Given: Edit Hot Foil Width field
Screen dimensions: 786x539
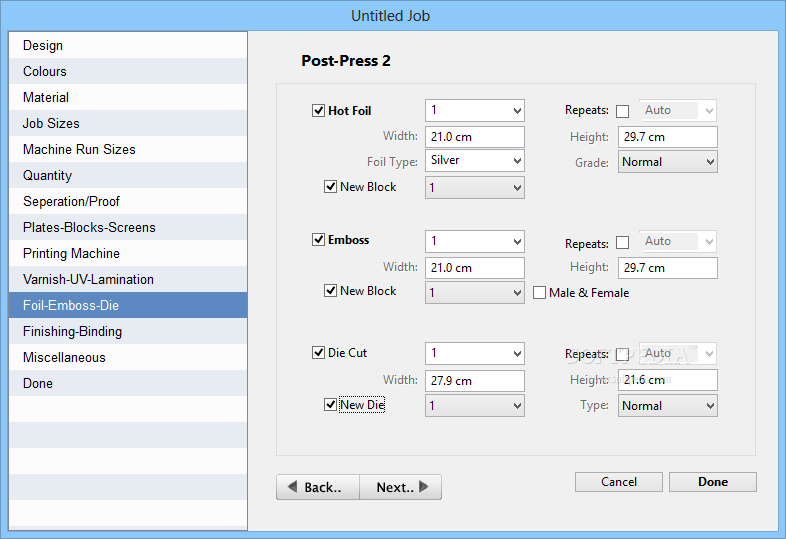Looking at the screenshot, I should (475, 137).
